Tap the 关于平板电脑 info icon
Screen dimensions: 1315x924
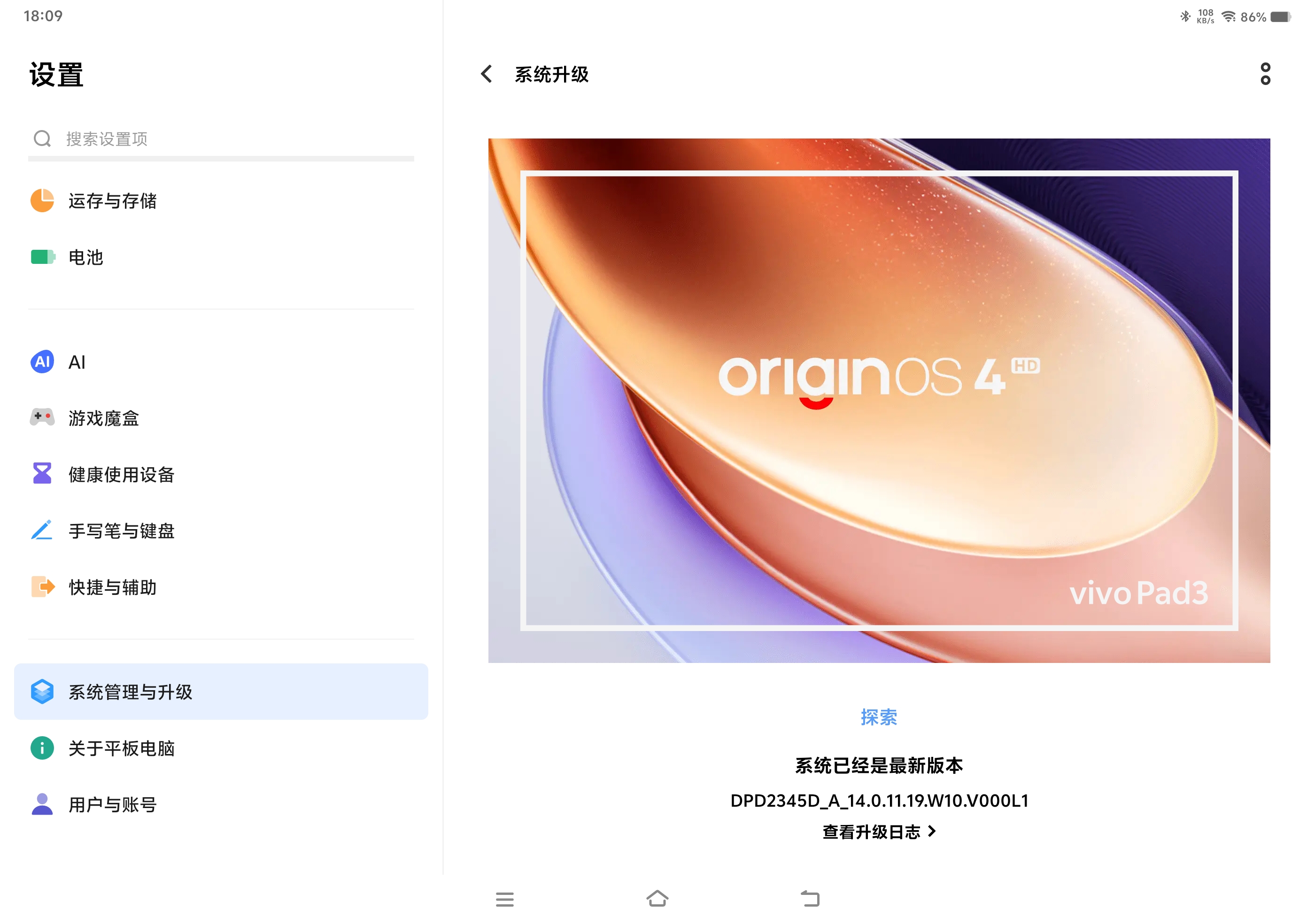point(42,747)
